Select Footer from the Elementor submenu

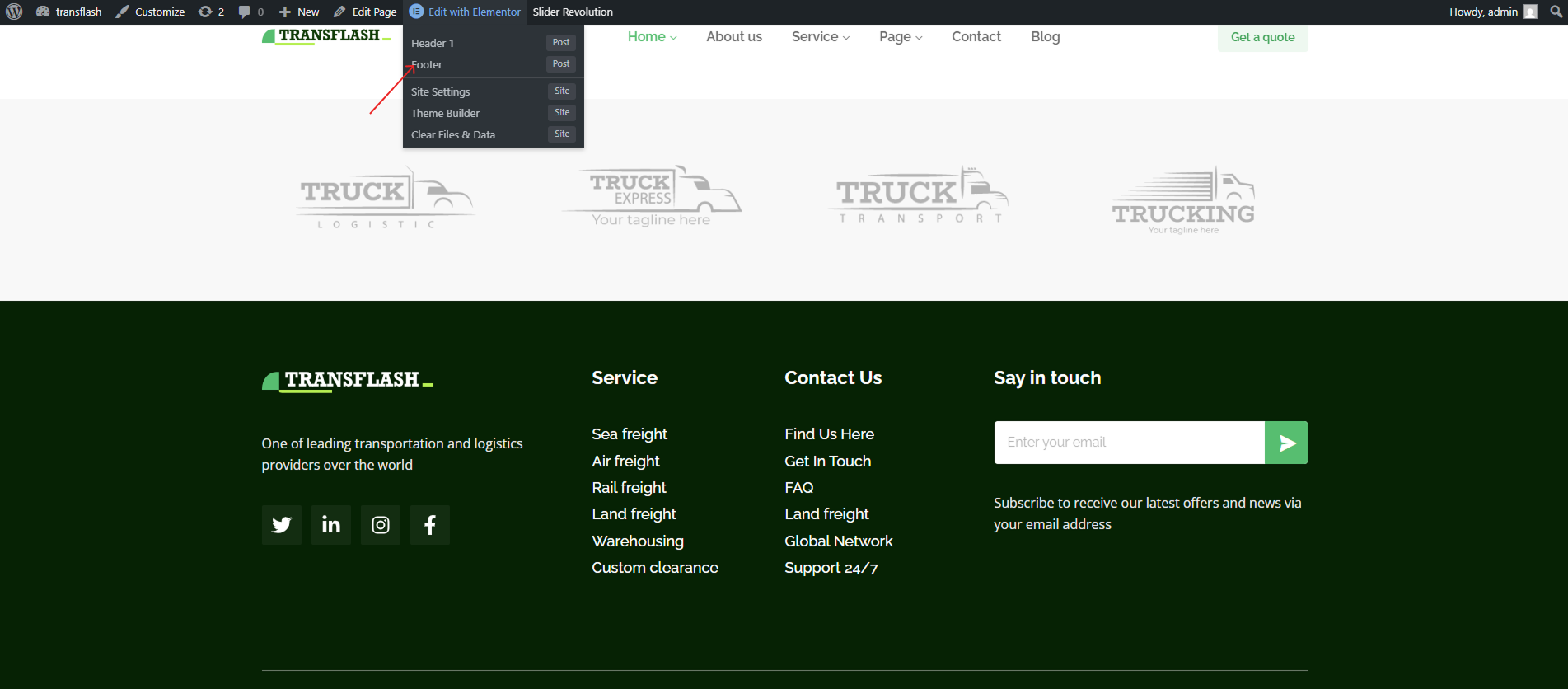427,64
